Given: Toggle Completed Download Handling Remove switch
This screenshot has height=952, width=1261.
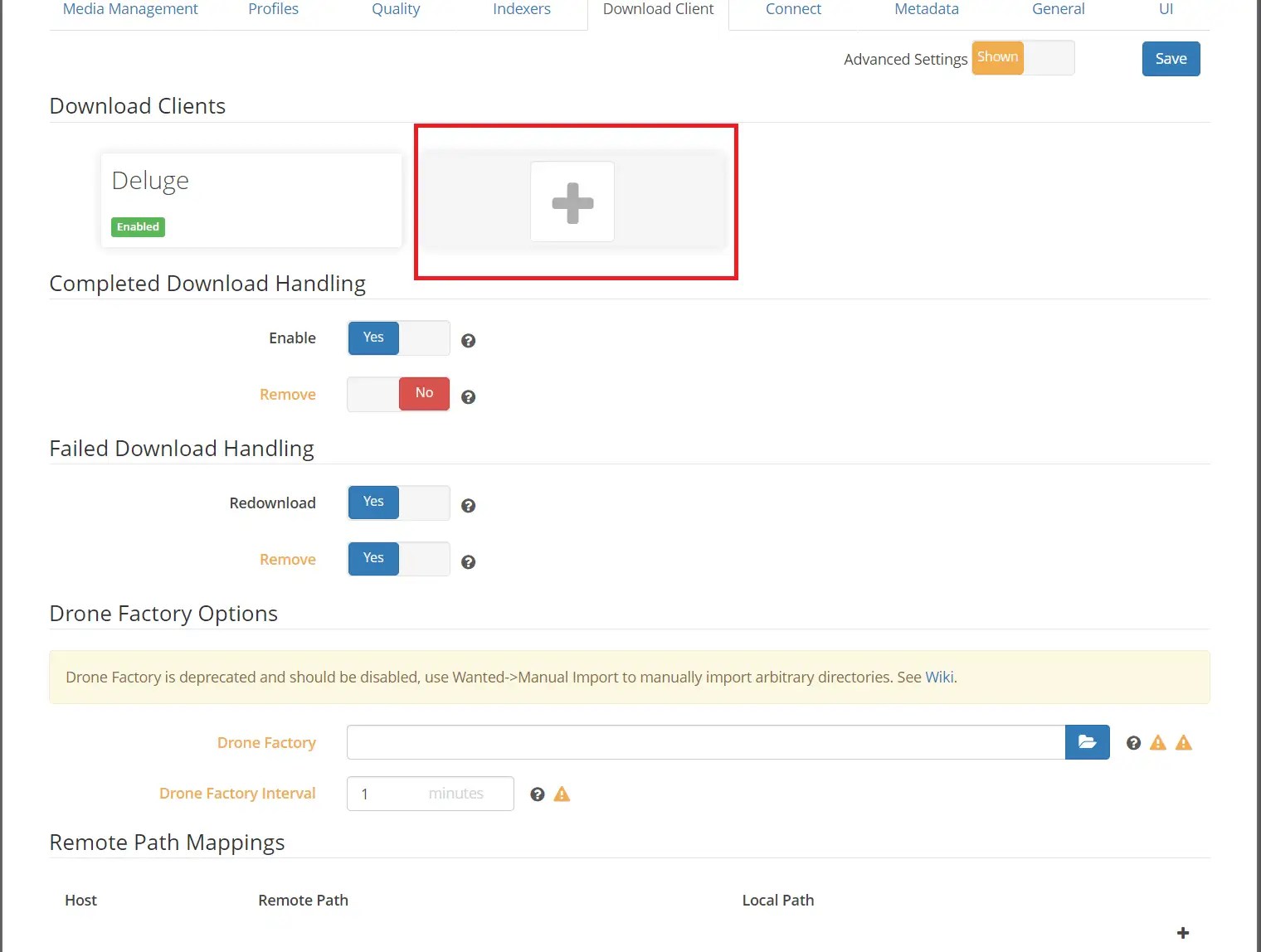Looking at the screenshot, I should pos(399,394).
